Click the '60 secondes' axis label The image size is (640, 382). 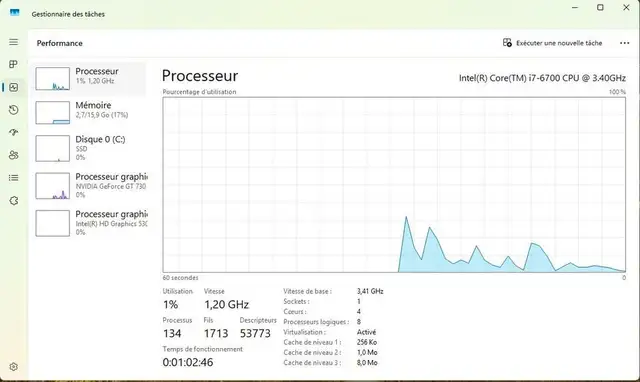180,278
